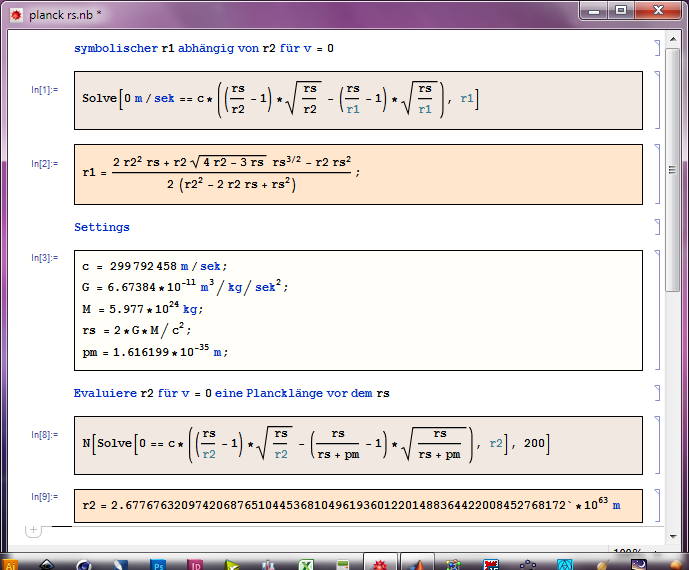Click the plus insert-cell button below output
The height and width of the screenshot is (570, 689).
click(x=33, y=530)
